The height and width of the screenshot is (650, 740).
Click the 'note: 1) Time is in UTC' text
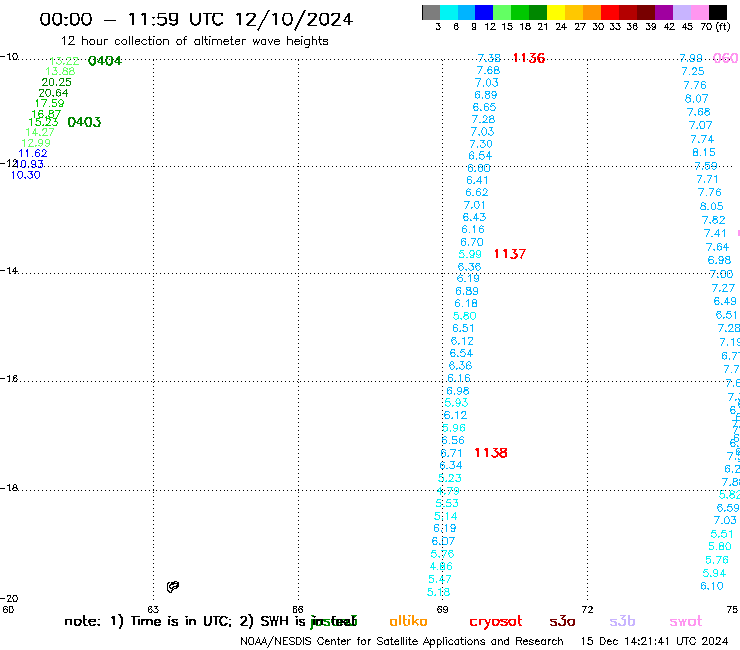tap(148, 621)
